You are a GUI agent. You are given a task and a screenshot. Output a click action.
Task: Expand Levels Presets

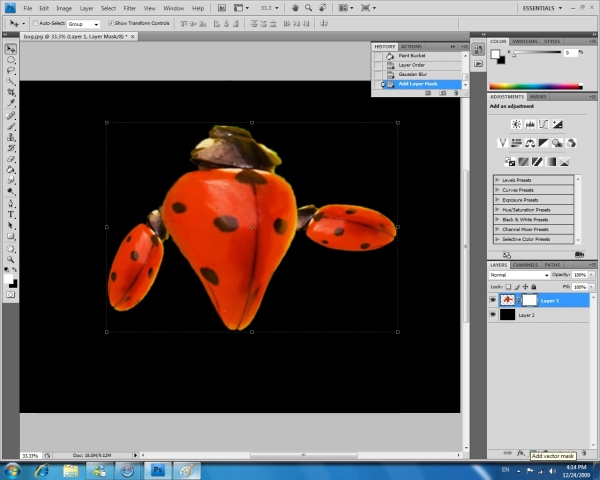(497, 180)
